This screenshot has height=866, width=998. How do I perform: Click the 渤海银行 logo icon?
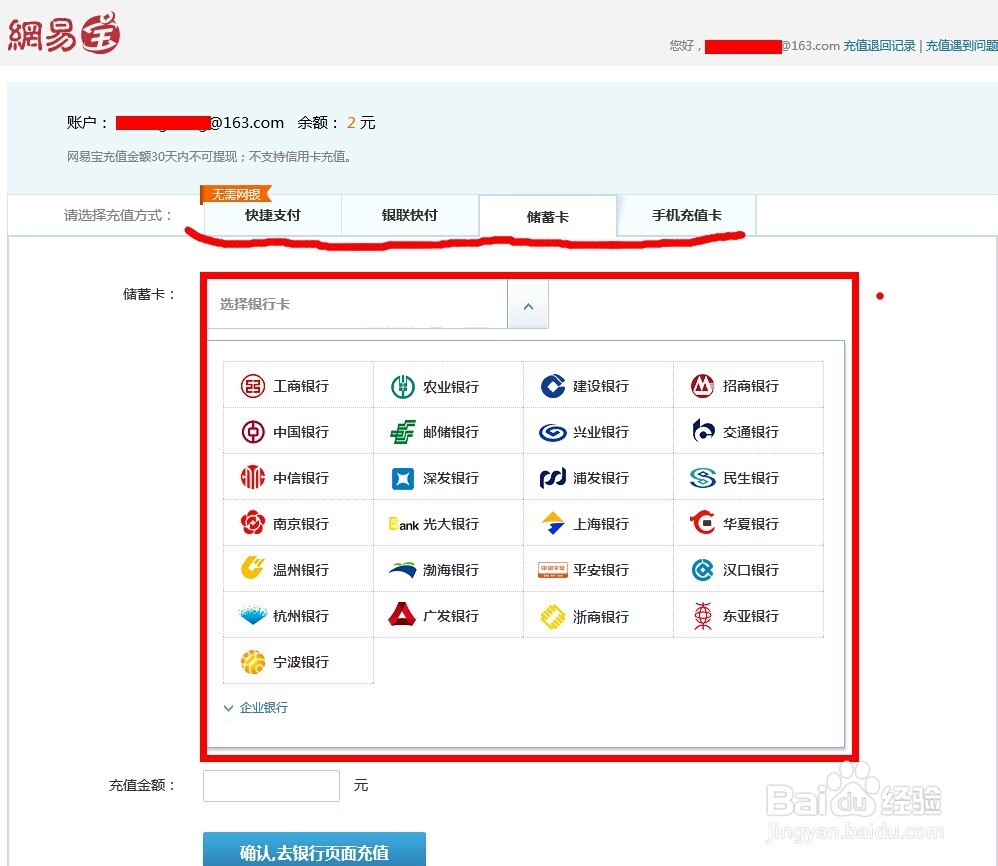[403, 570]
